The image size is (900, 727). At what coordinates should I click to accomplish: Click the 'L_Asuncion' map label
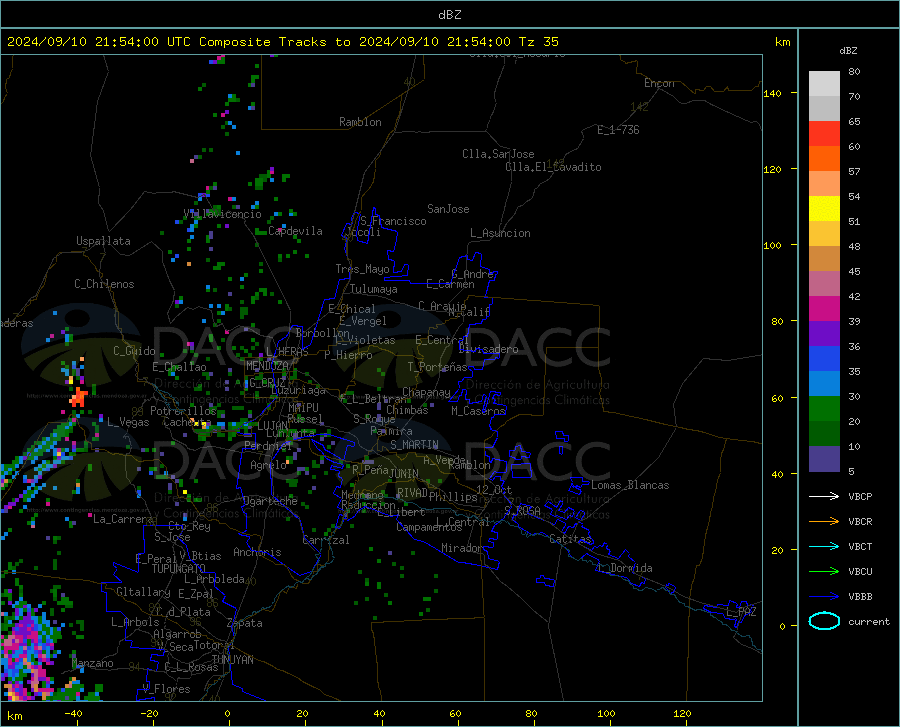coord(500,233)
